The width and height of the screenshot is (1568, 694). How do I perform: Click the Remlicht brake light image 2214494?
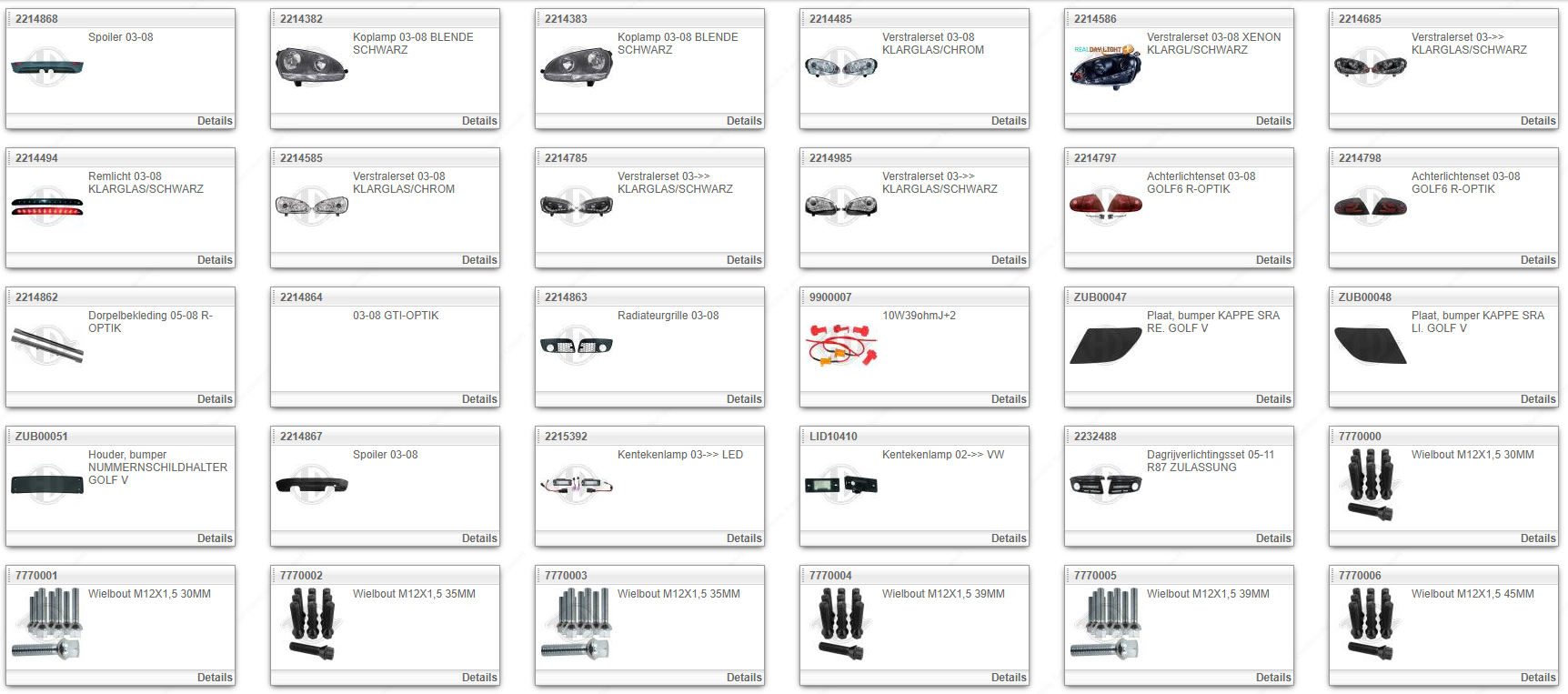(x=47, y=206)
